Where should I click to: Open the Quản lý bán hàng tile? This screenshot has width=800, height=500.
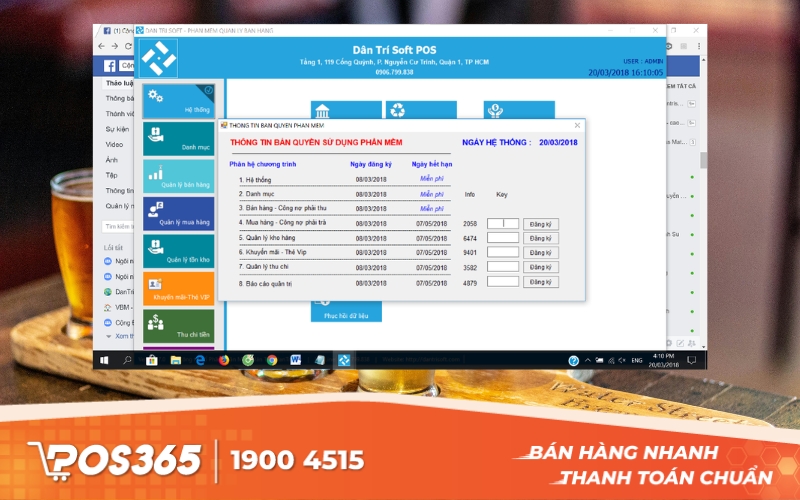pos(179,176)
